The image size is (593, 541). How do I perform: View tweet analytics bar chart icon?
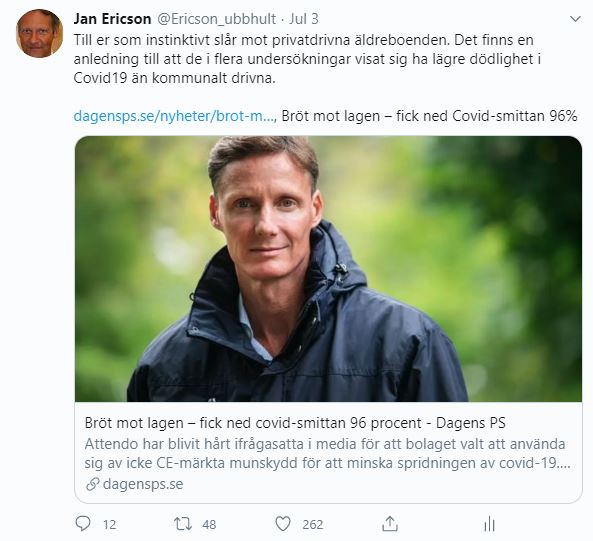click(x=489, y=524)
